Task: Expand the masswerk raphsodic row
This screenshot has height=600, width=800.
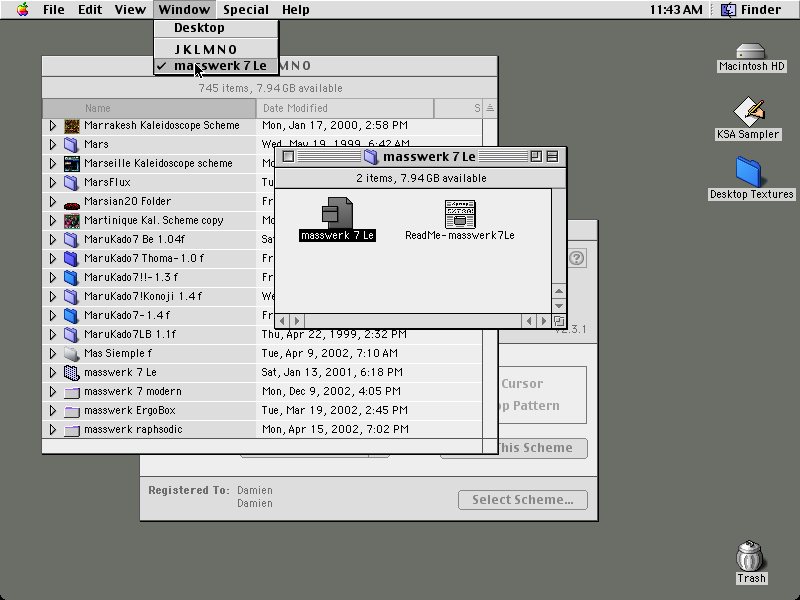Action: pyautogui.click(x=53, y=430)
